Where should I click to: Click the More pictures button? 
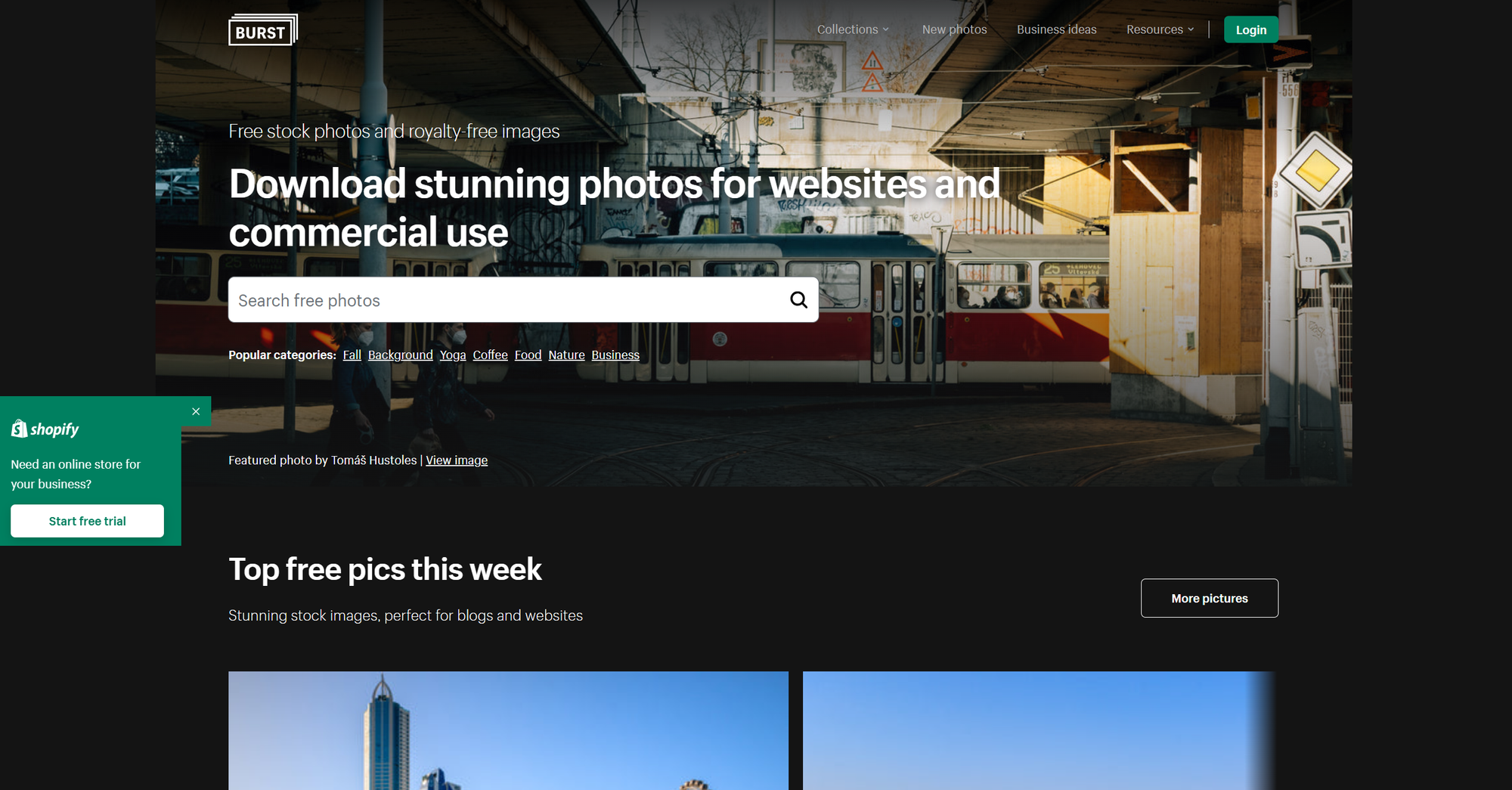[x=1209, y=598]
